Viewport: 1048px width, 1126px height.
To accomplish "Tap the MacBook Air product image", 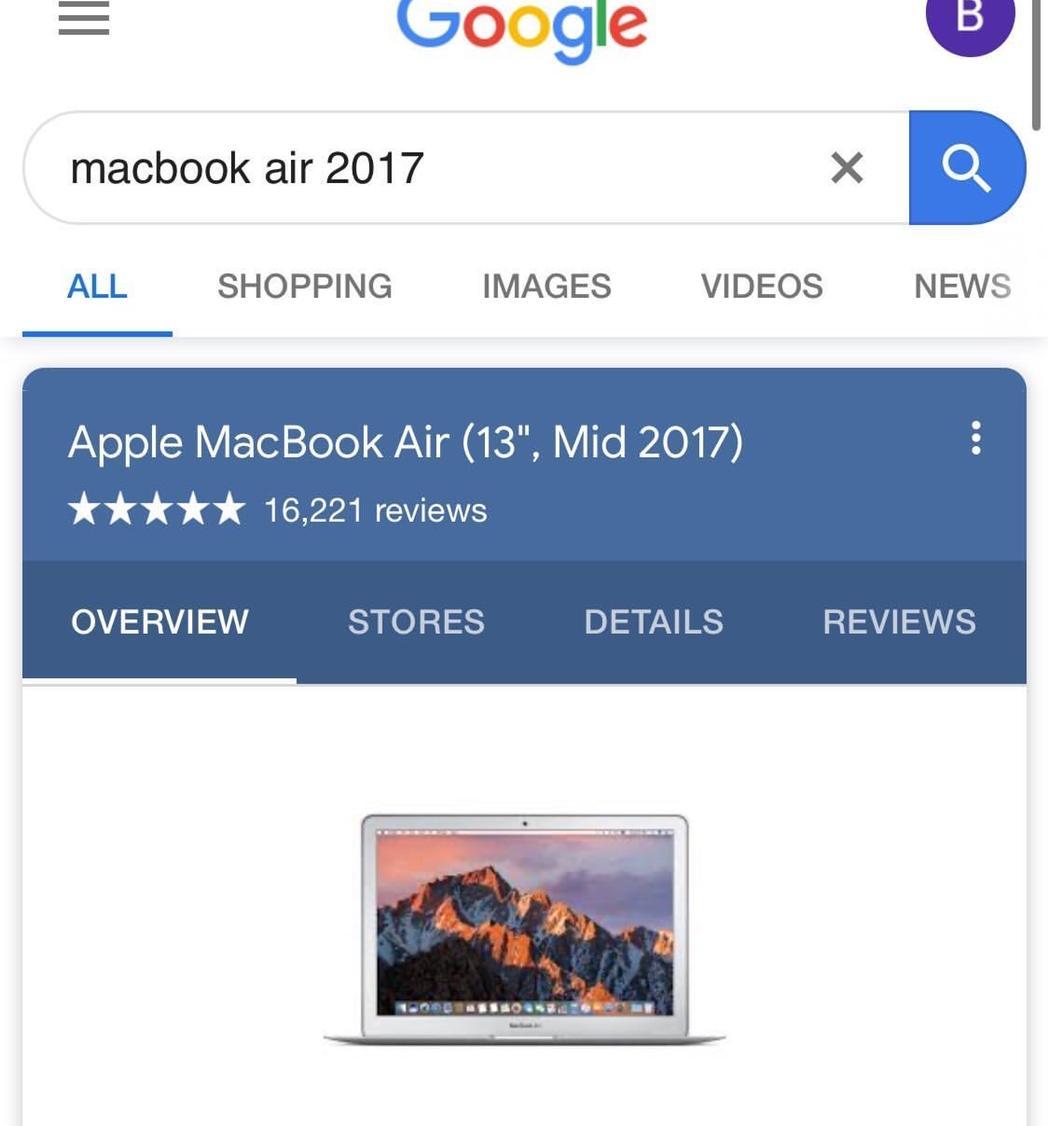I will 524,929.
